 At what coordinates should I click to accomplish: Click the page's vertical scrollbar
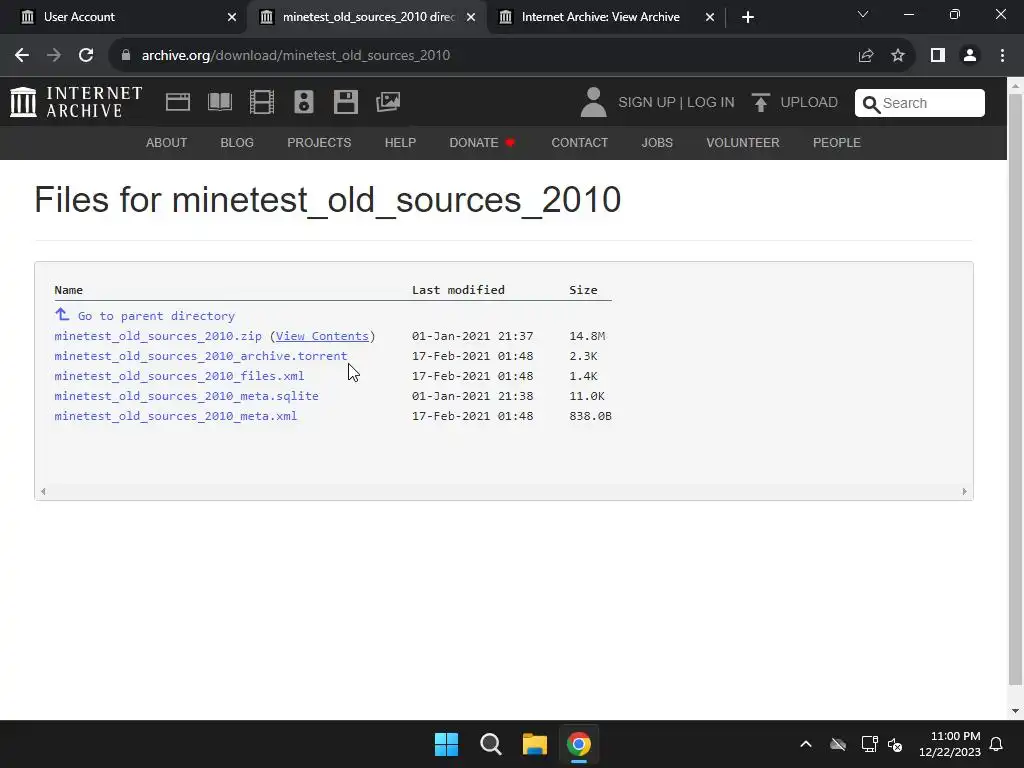click(x=1016, y=389)
